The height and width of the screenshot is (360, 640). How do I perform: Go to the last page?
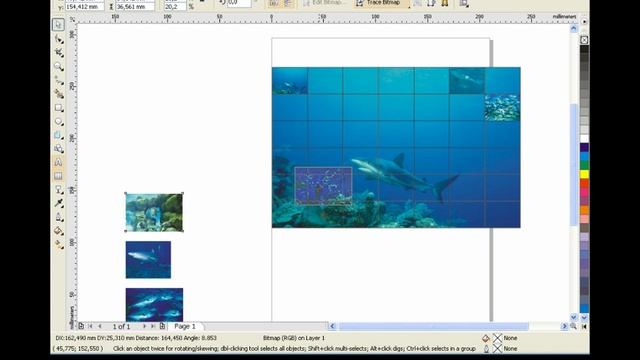[x=153, y=326]
